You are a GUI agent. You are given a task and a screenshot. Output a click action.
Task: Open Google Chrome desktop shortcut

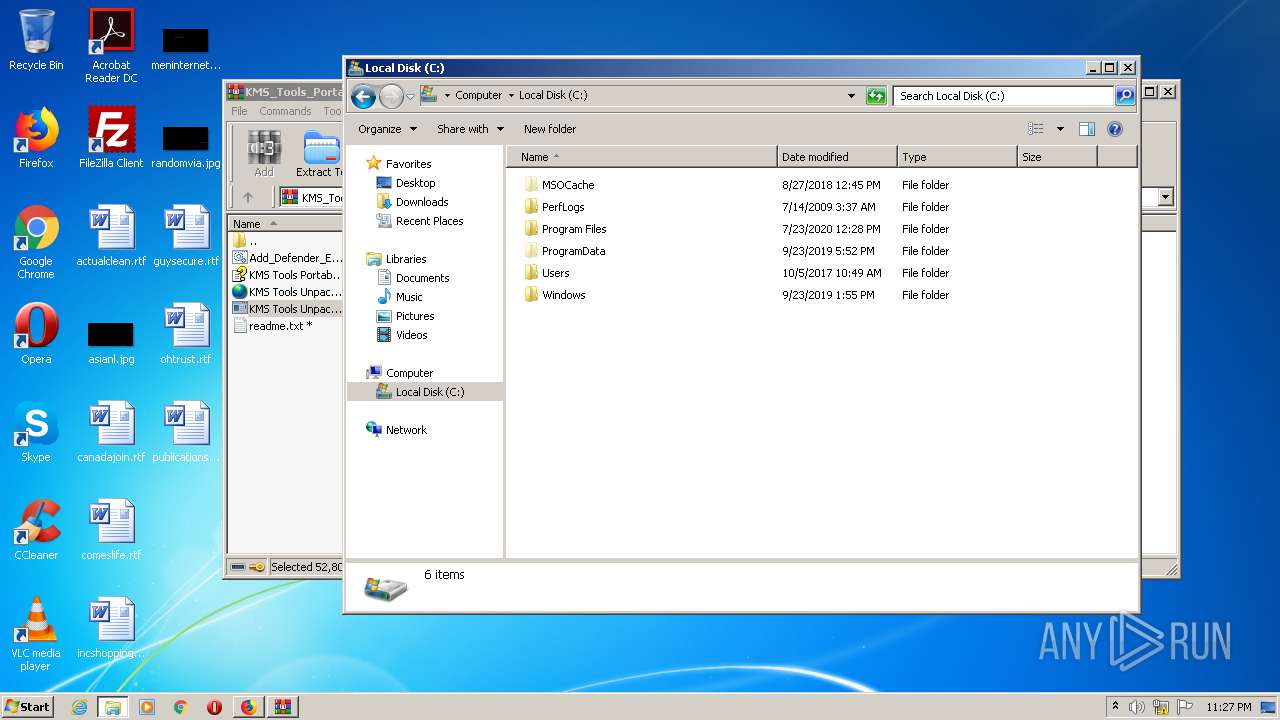tap(36, 242)
